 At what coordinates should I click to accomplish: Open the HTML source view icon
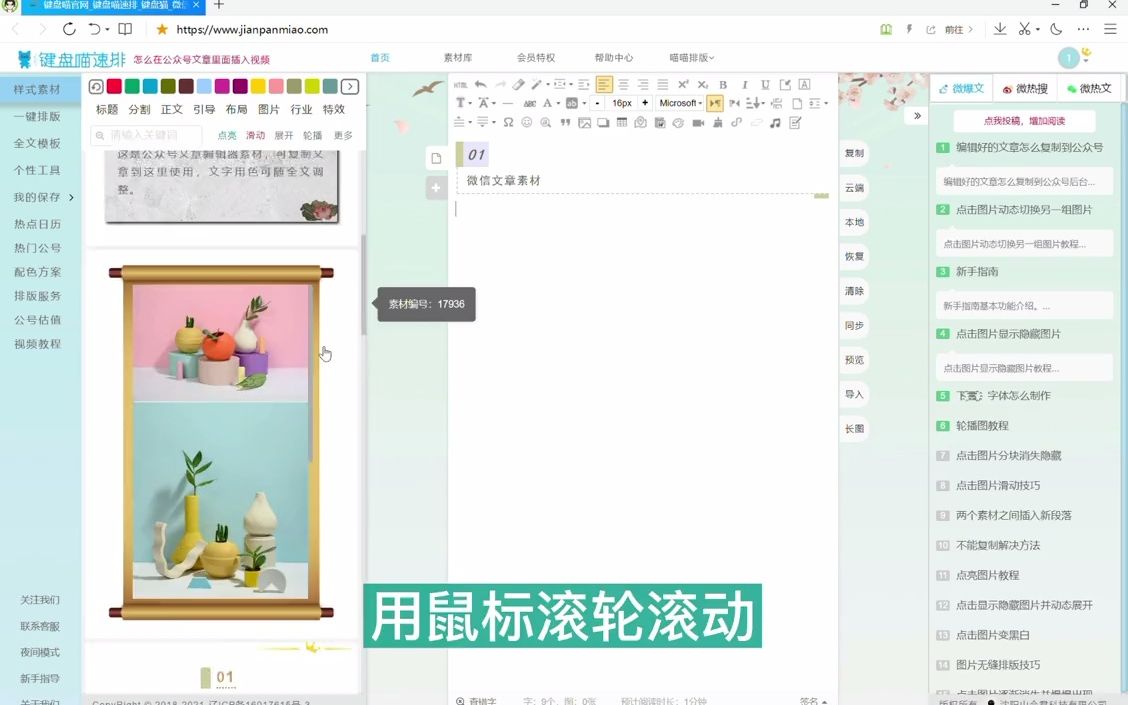[x=461, y=86]
